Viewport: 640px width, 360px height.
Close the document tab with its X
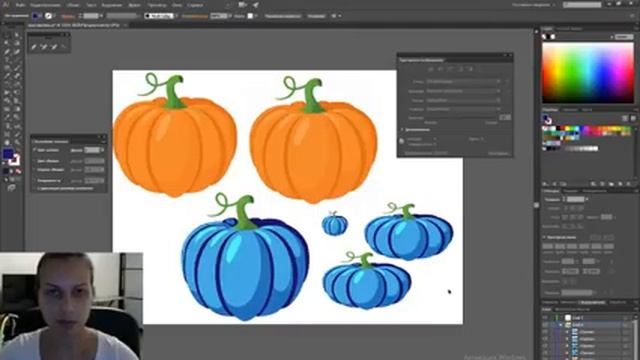point(125,25)
